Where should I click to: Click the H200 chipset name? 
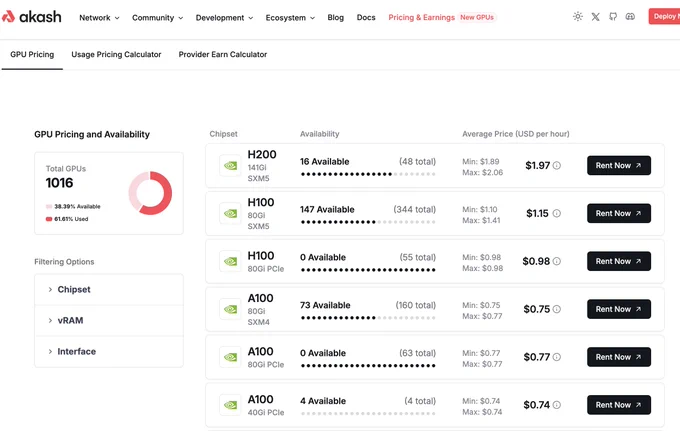pyautogui.click(x=262, y=154)
